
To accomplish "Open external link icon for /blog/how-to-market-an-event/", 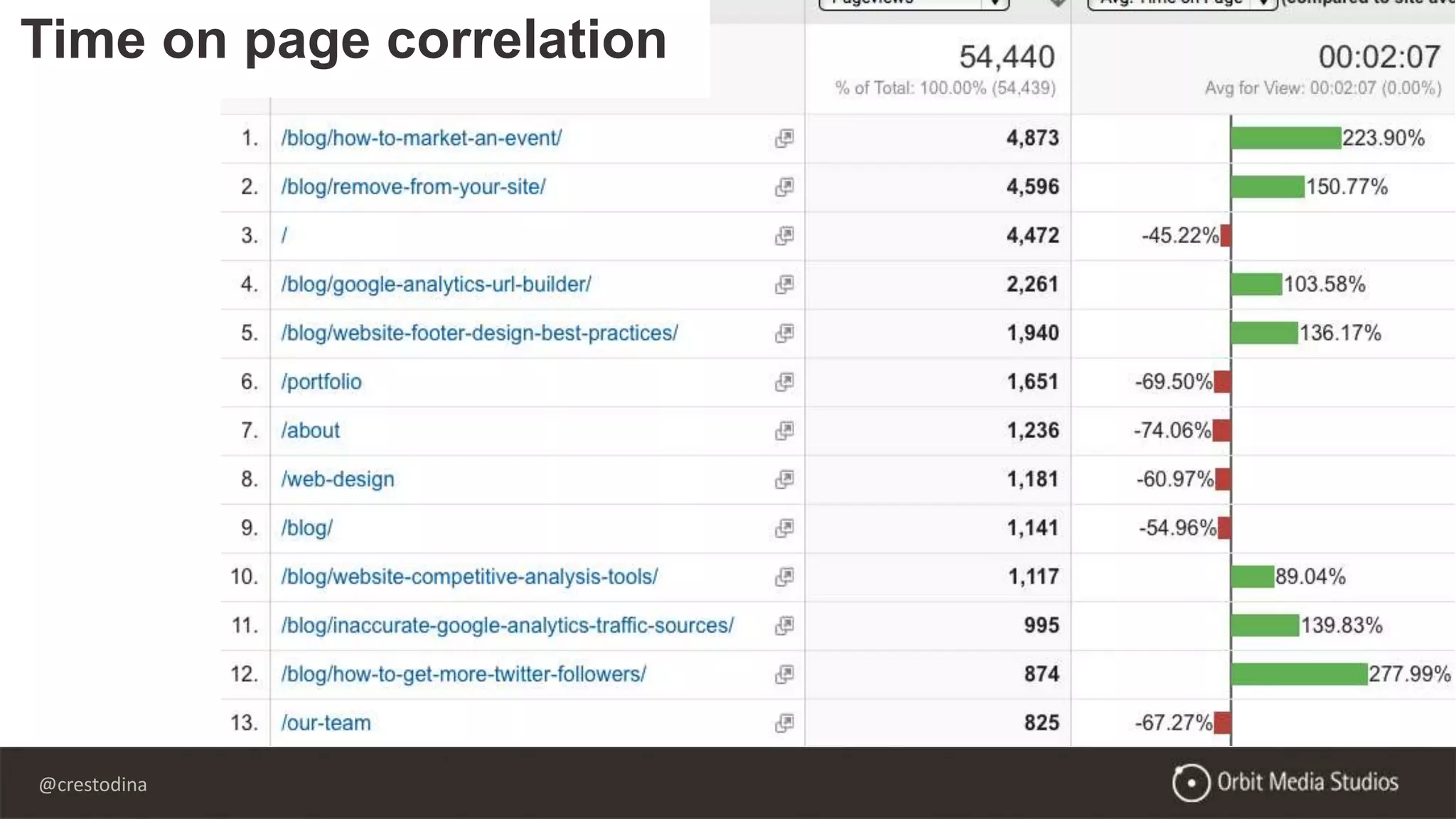I will (784, 138).
